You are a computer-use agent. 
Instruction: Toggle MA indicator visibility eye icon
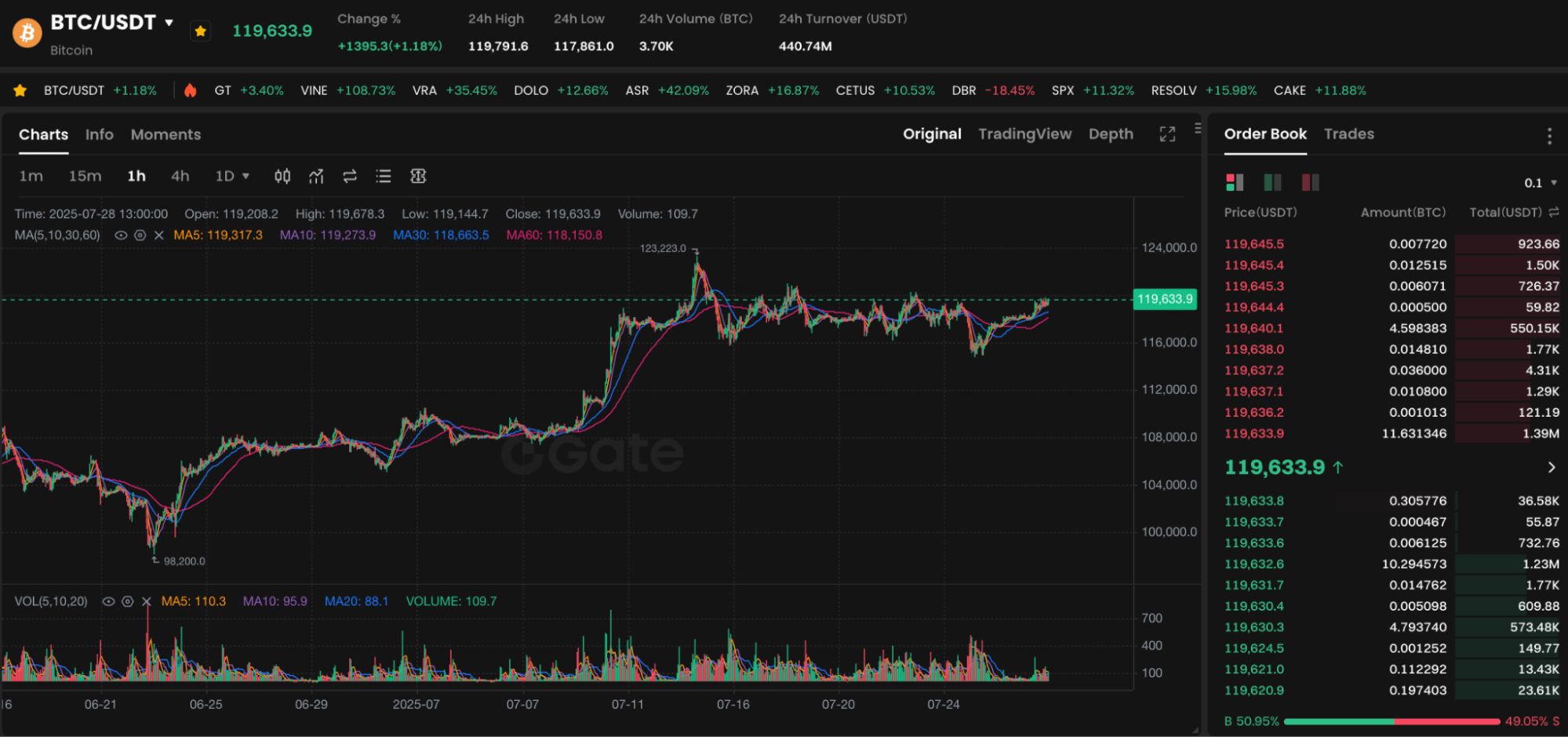(x=121, y=235)
